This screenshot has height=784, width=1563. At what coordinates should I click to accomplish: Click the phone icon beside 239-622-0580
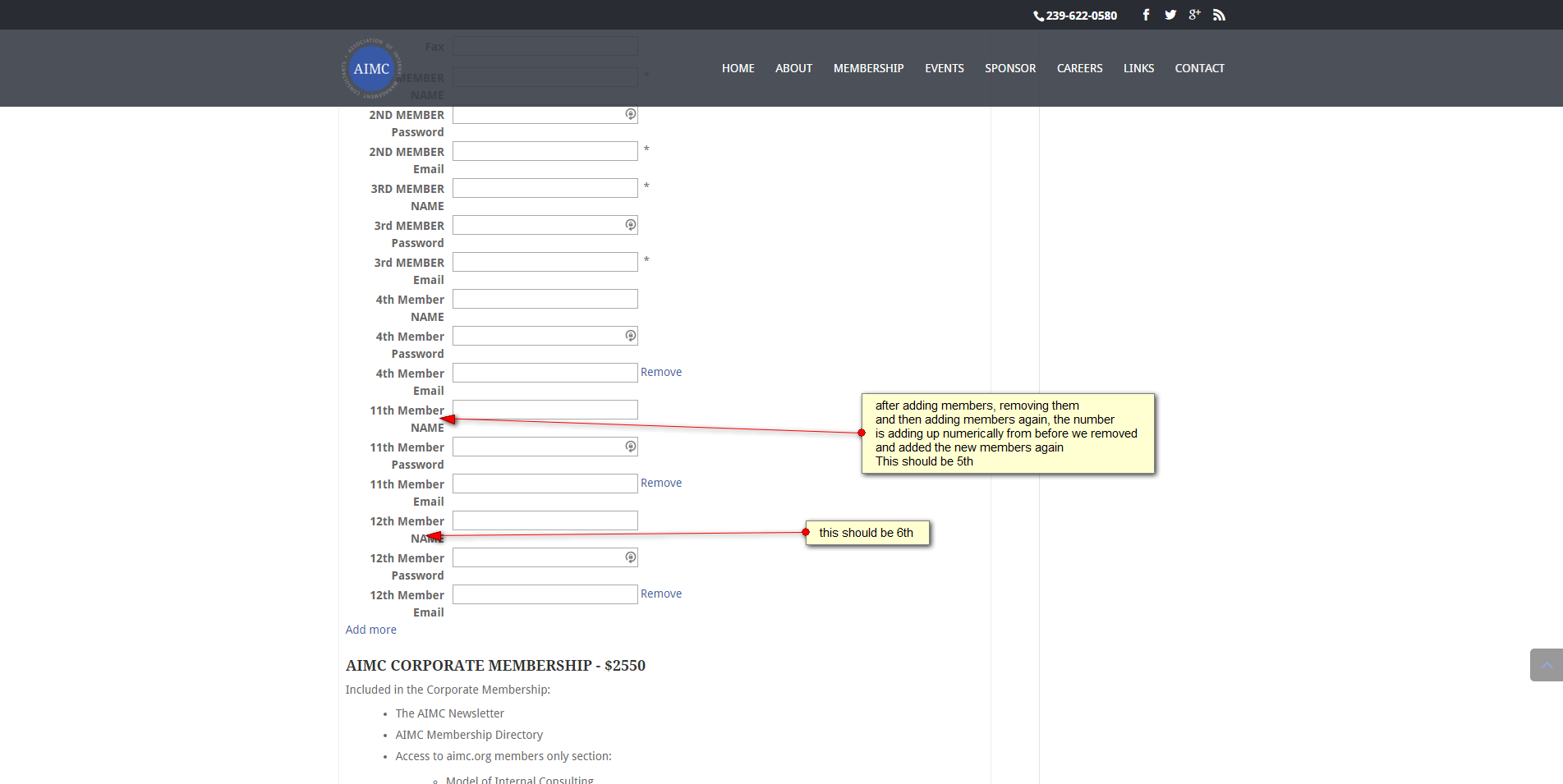tap(1038, 16)
